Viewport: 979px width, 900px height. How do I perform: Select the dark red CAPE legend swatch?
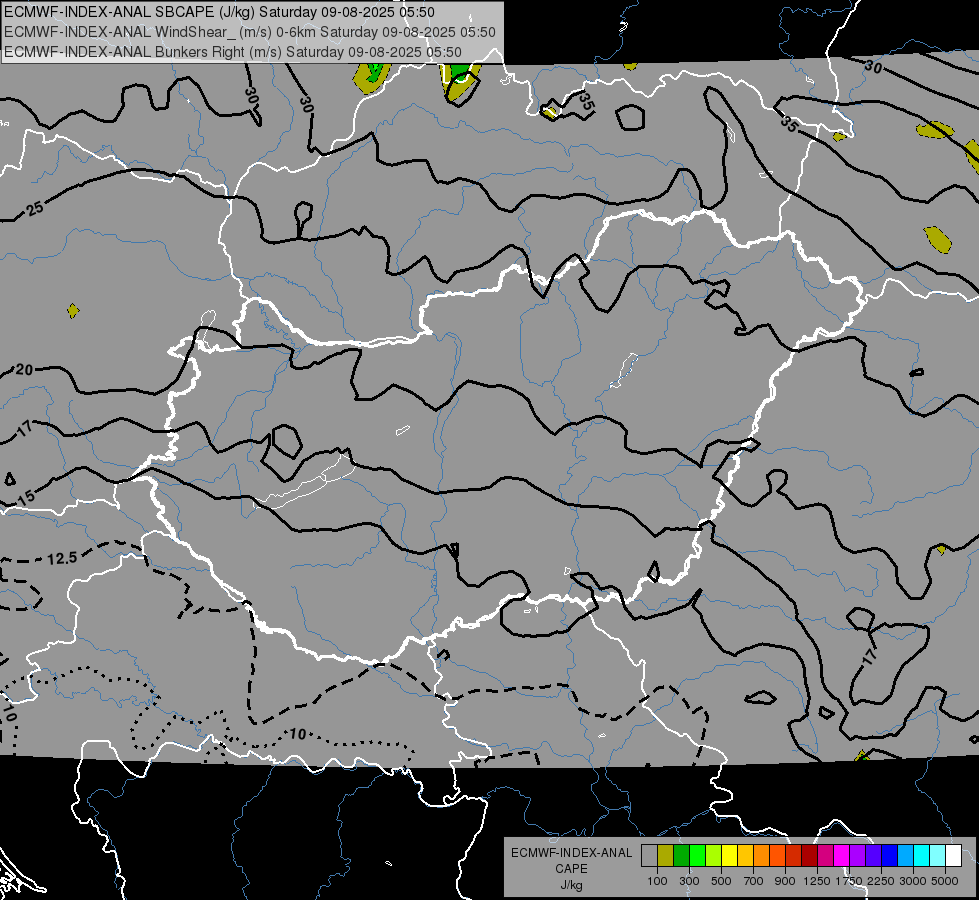[x=810, y=856]
